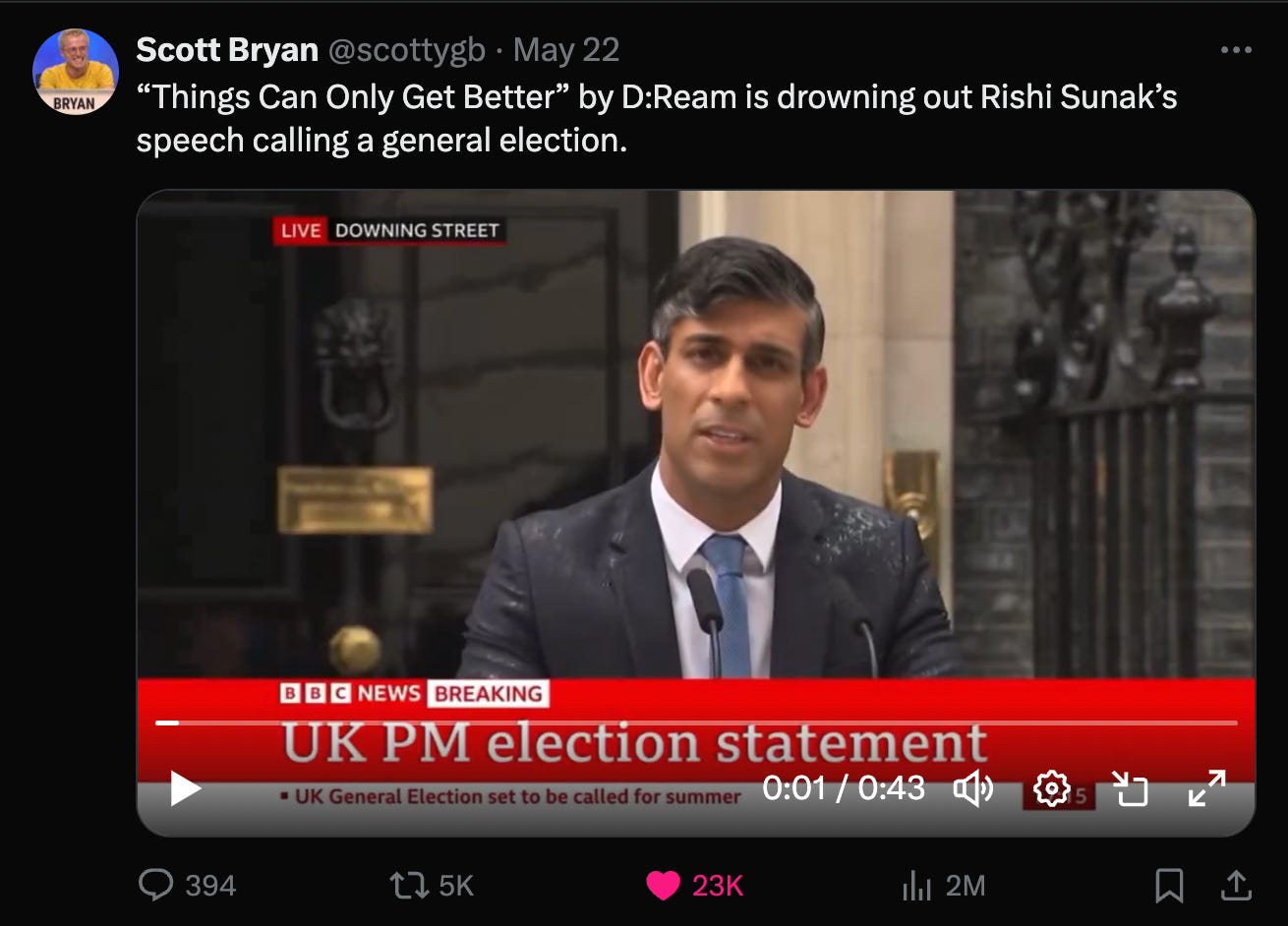Share the tweet via share icon

[1234, 886]
